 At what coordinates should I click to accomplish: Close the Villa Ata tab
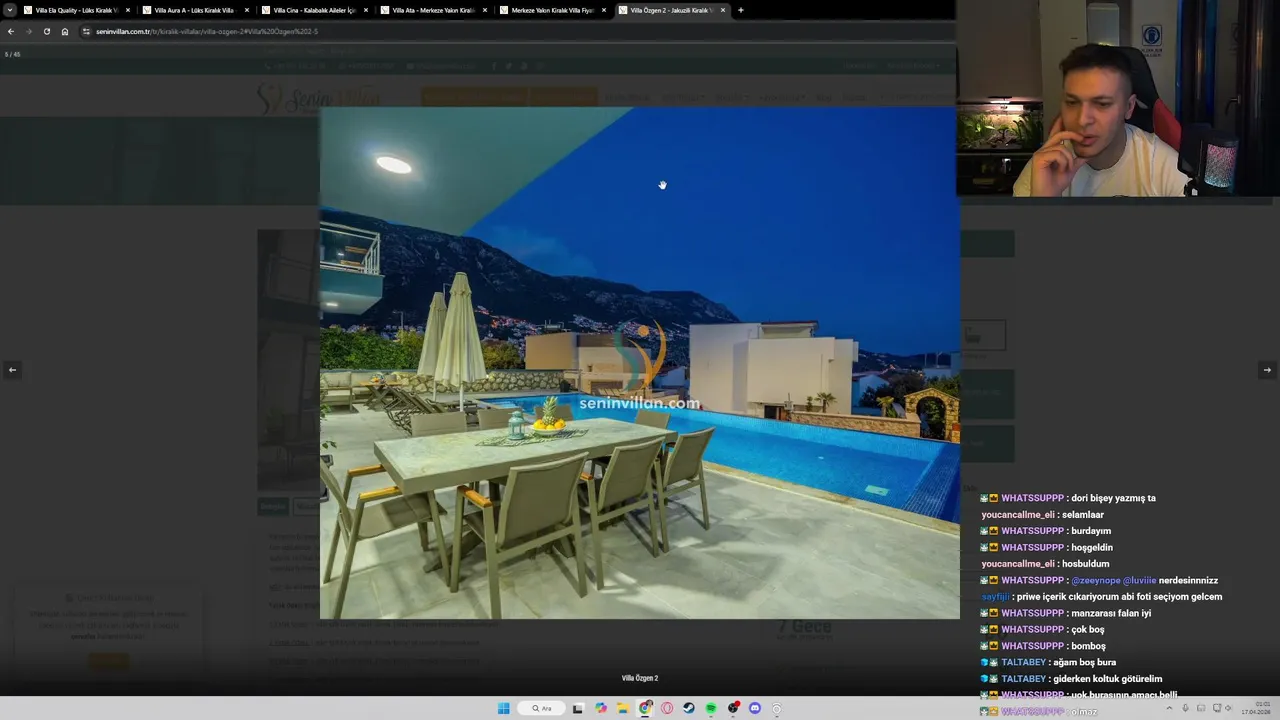(485, 10)
